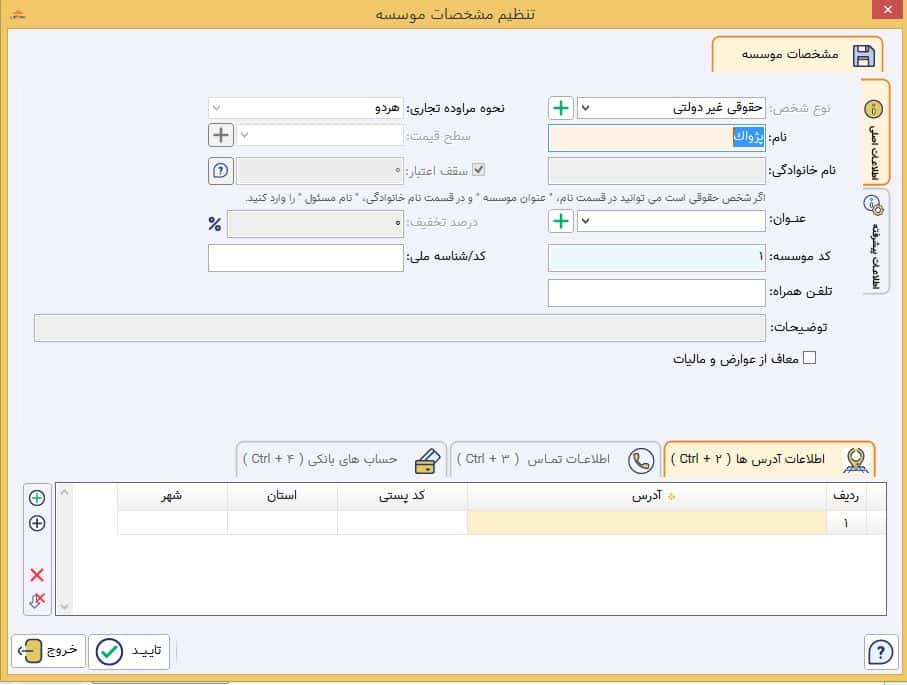Click the خروج exit button
This screenshot has height=685, width=907.
49,651
